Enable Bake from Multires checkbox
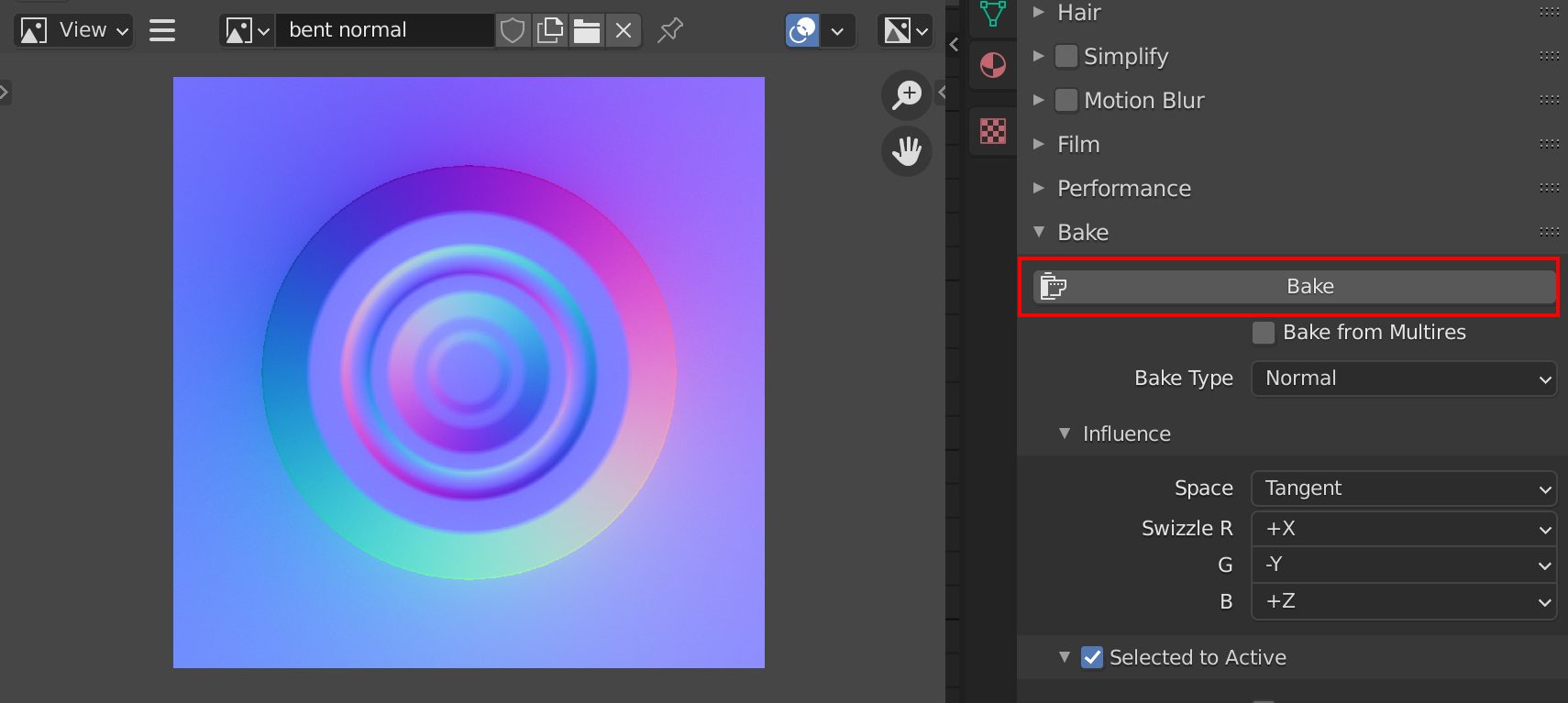 pyautogui.click(x=1264, y=333)
